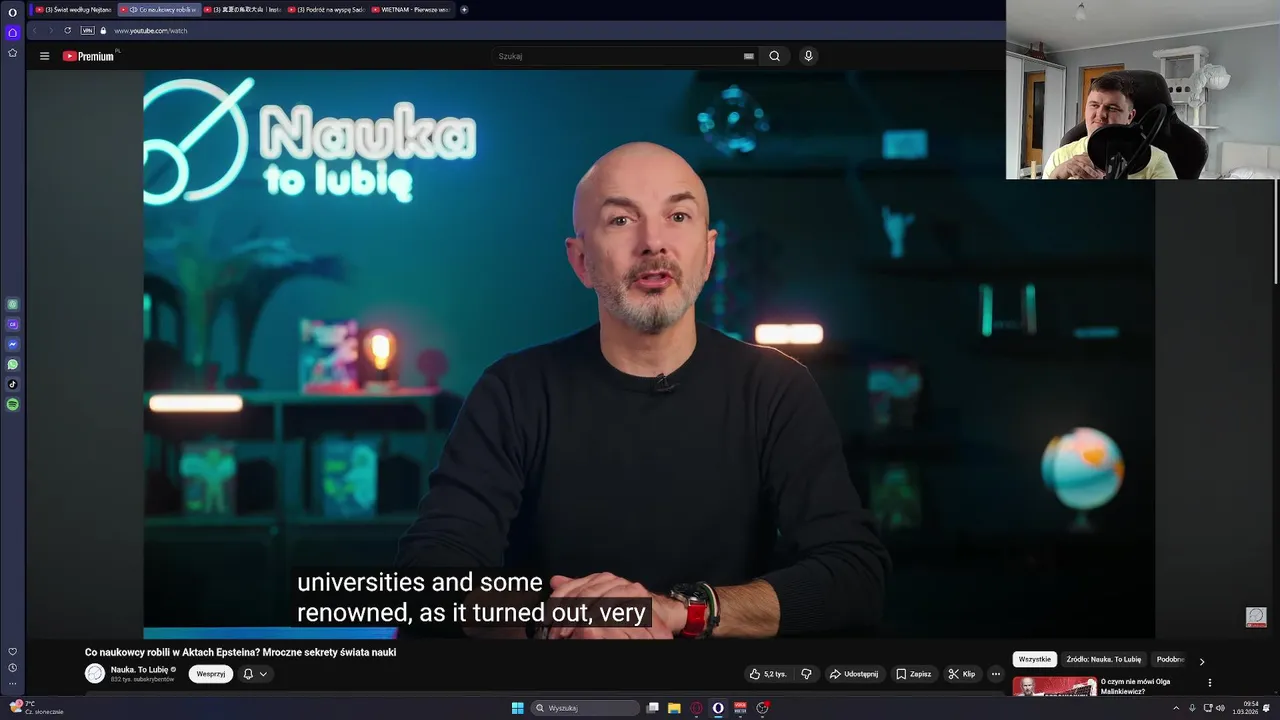This screenshot has width=1280, height=720.
Task: Open Messenger in Opera sidebar
Action: (x=12, y=344)
